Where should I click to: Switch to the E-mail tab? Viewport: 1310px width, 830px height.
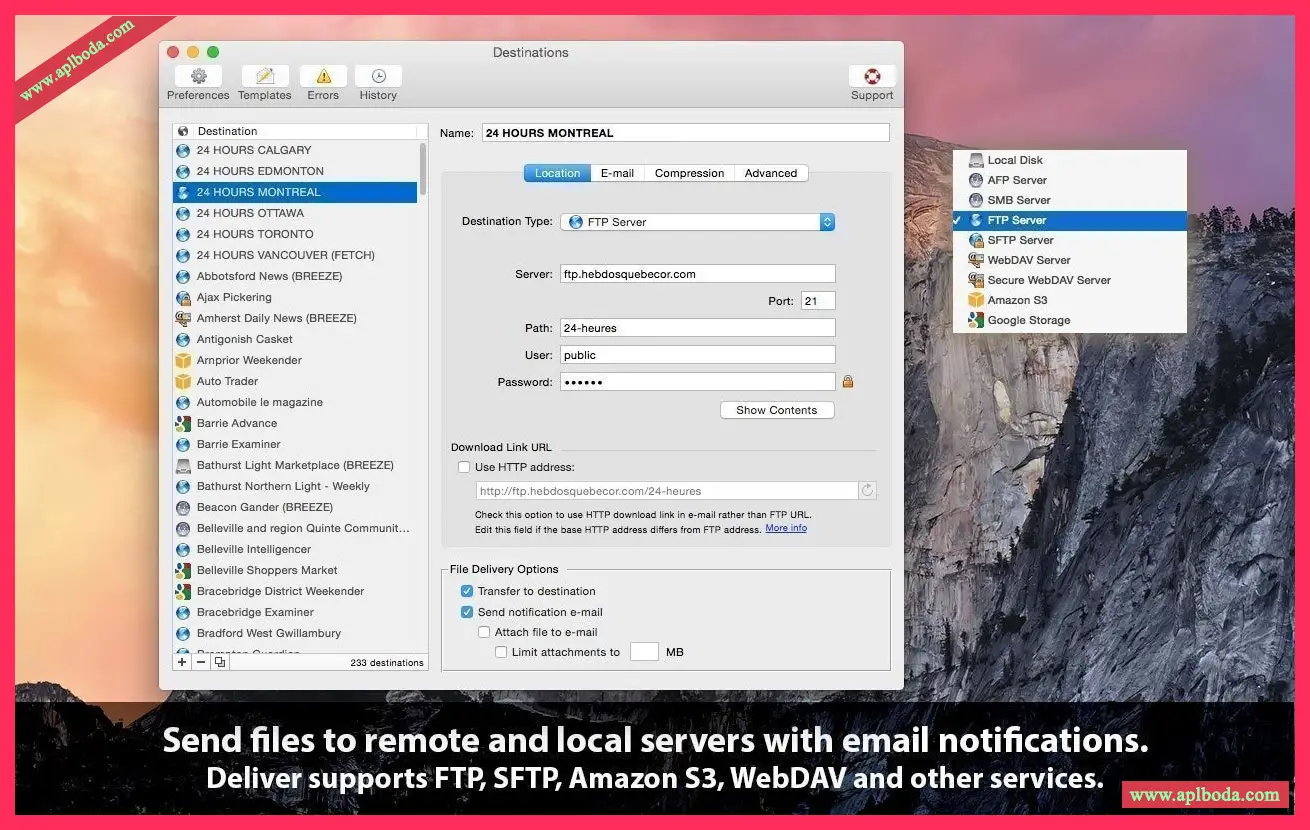coord(617,173)
